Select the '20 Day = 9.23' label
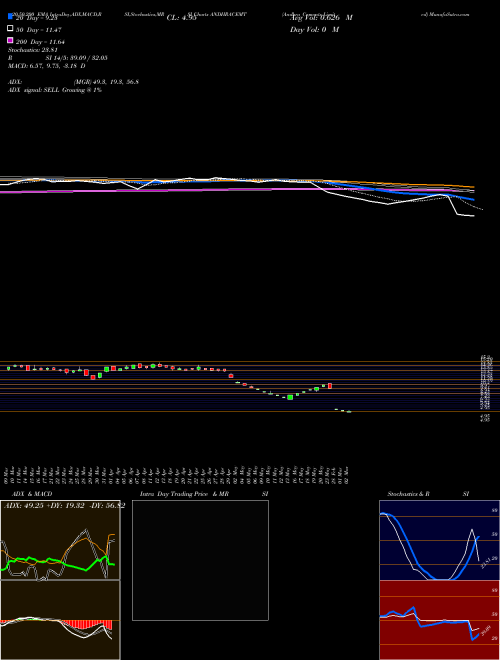 pos(39,18)
